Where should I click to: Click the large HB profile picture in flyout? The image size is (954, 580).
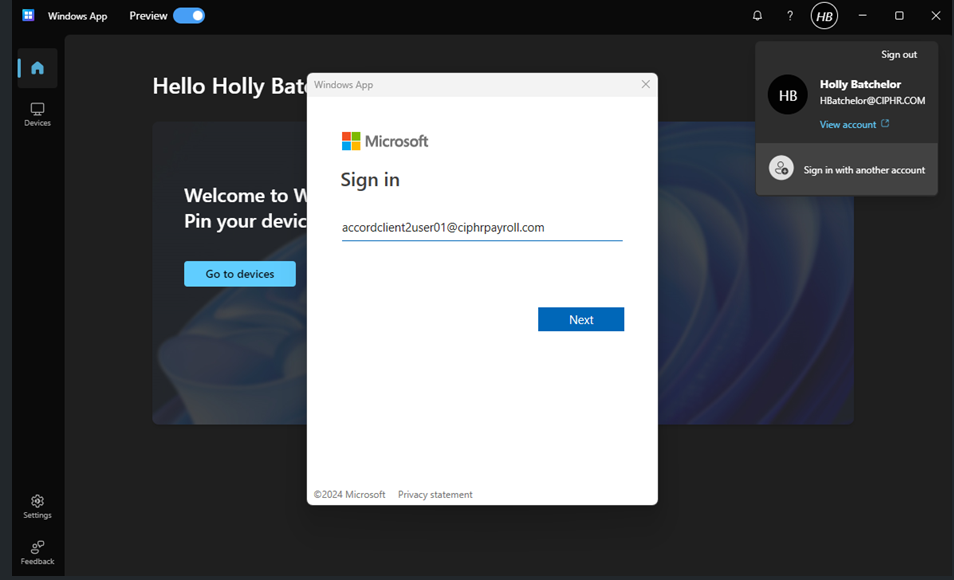click(x=787, y=95)
